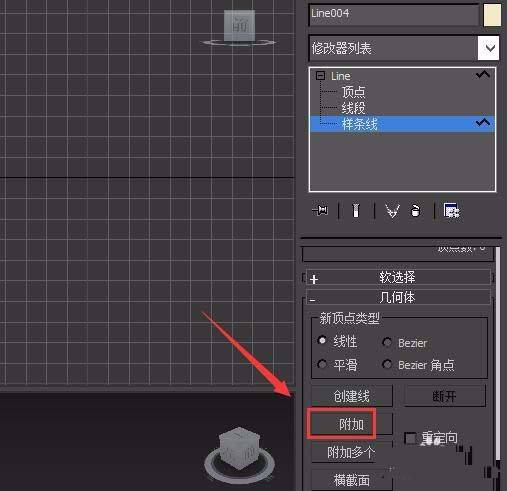
Task: Click the 附加 button
Action: pyautogui.click(x=351, y=424)
